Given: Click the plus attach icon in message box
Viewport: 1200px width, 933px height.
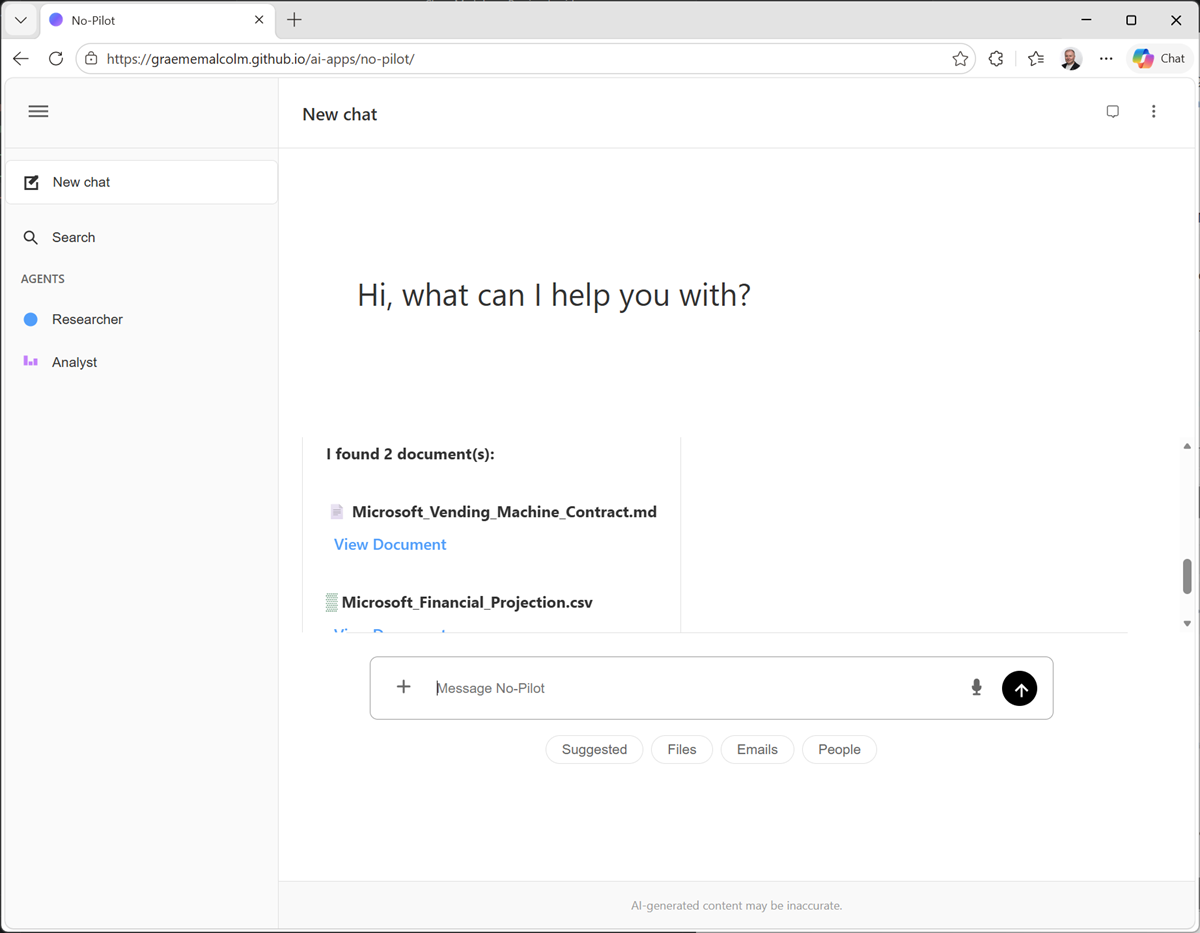Looking at the screenshot, I should (x=403, y=686).
